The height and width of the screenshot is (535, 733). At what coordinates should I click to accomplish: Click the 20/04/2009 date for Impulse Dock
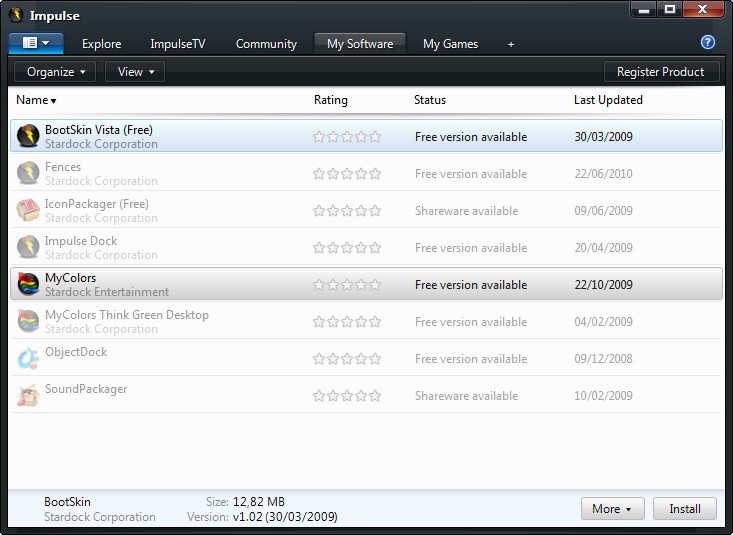[604, 248]
